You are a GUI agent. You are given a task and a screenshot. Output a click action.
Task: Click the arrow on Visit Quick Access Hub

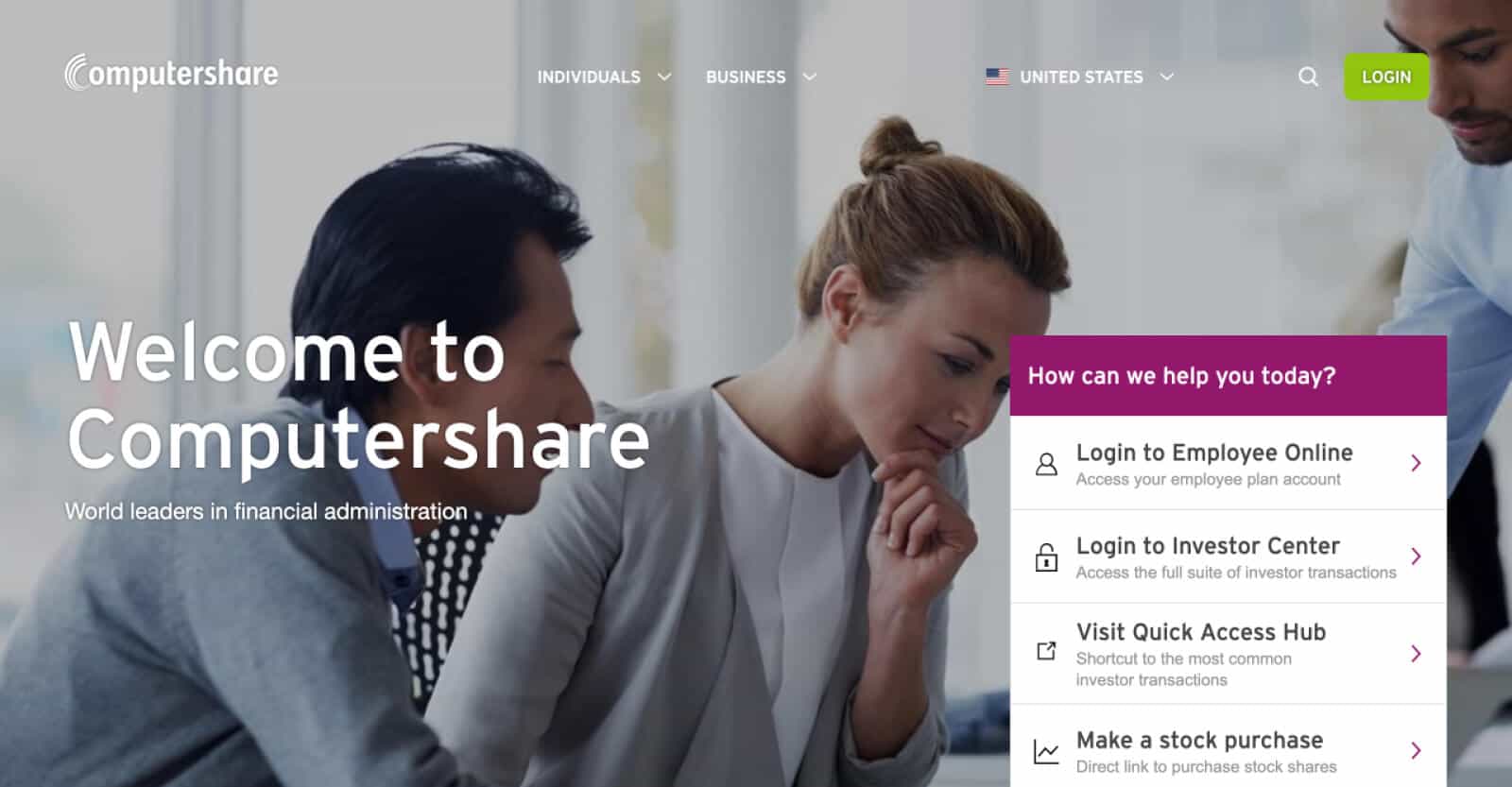pyautogui.click(x=1416, y=654)
